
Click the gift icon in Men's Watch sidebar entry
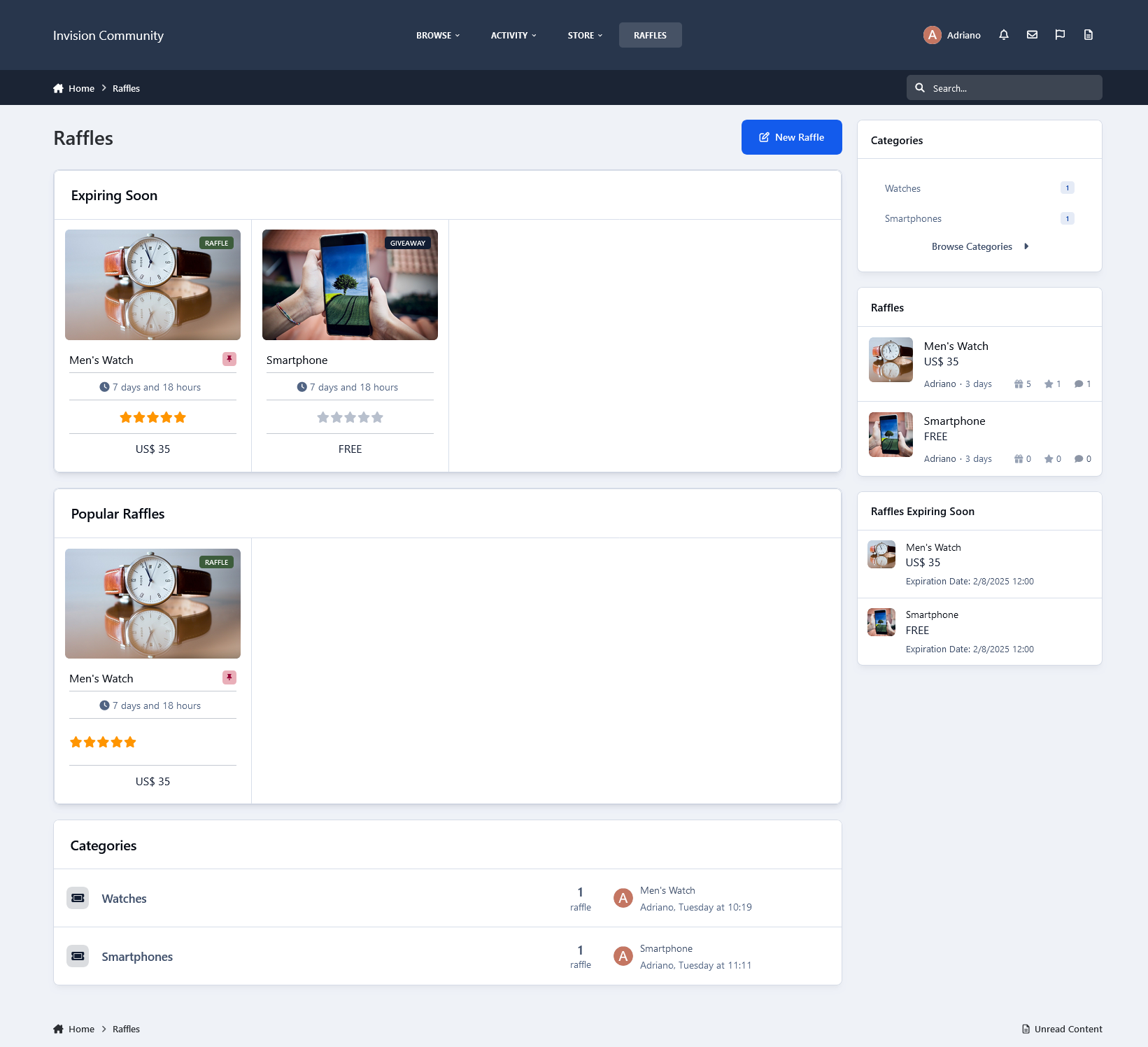[1019, 384]
